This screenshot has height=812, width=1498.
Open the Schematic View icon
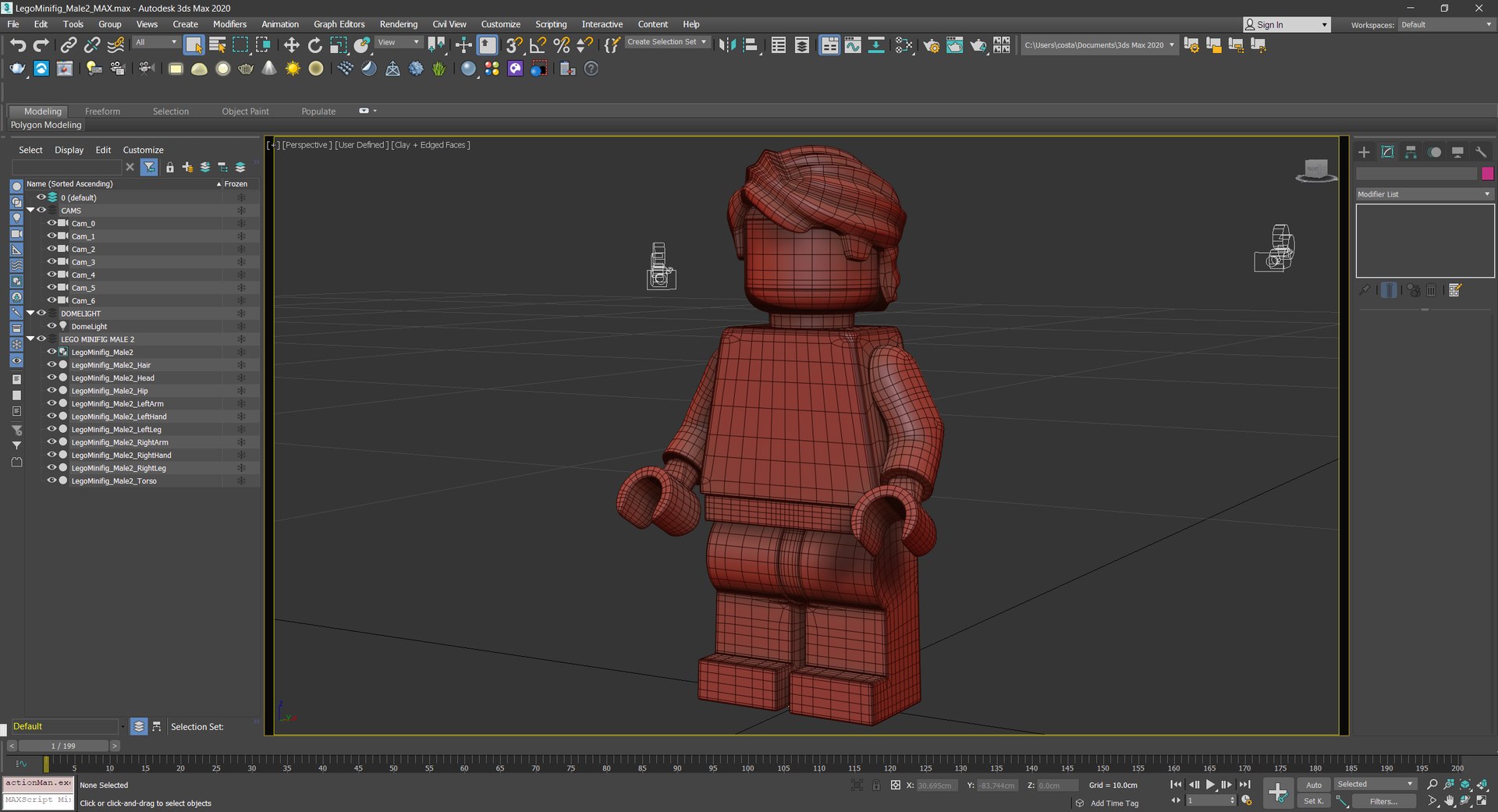[x=876, y=45]
